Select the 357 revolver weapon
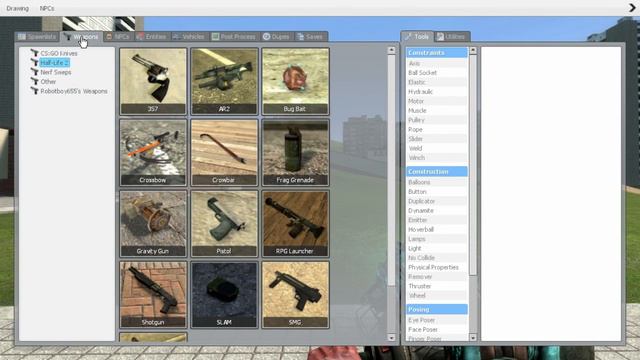This screenshot has width=640, height=360. click(x=153, y=81)
